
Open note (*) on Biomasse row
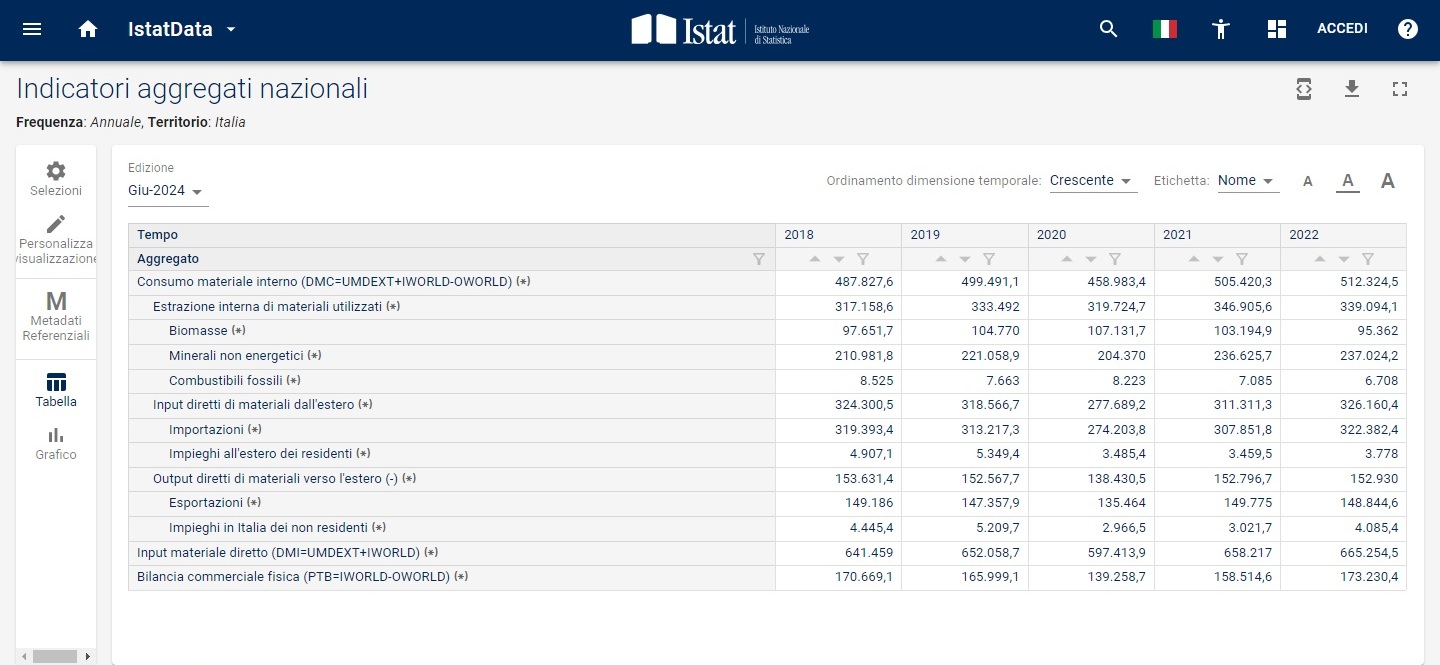[238, 331]
